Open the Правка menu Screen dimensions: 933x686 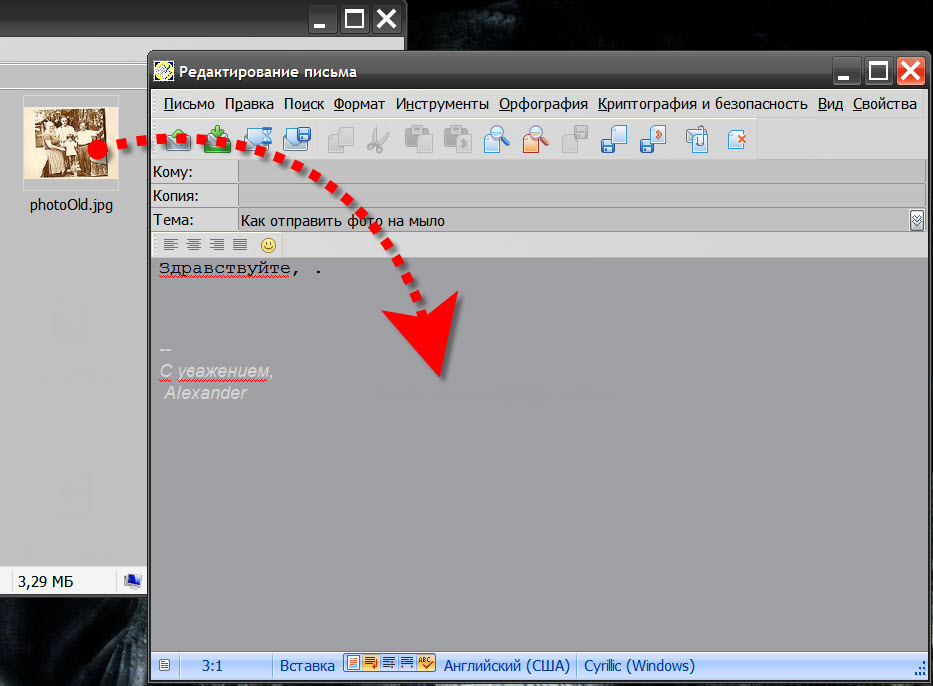pyautogui.click(x=249, y=104)
